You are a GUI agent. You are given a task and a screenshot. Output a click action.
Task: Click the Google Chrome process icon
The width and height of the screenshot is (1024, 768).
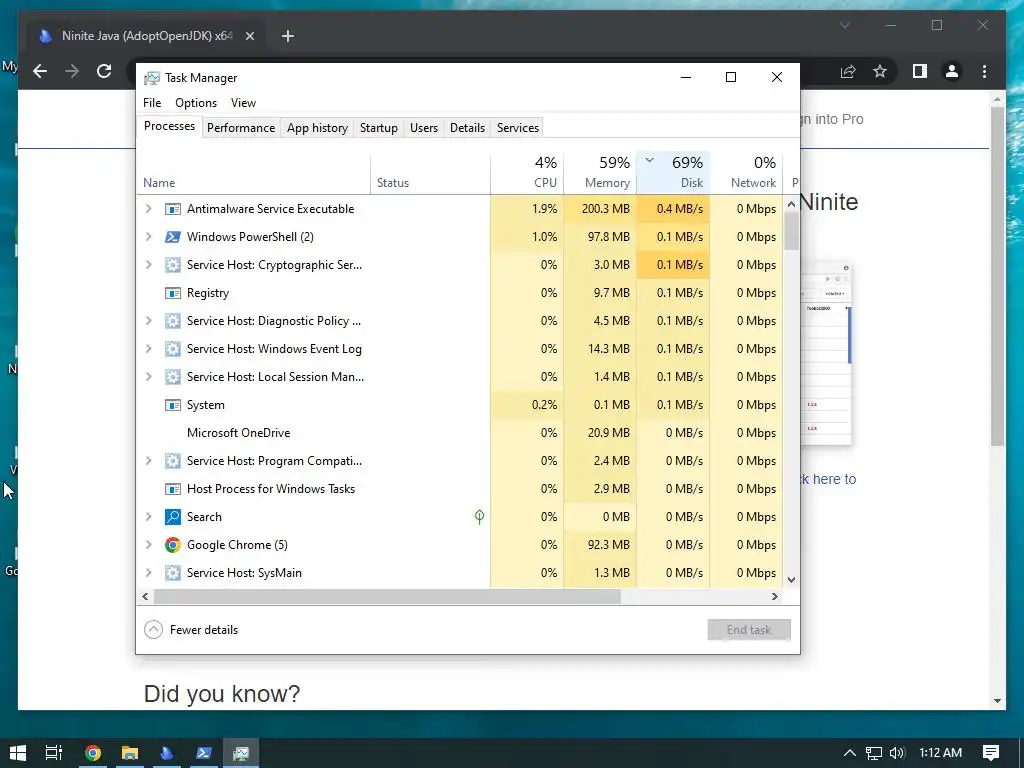(x=172, y=545)
